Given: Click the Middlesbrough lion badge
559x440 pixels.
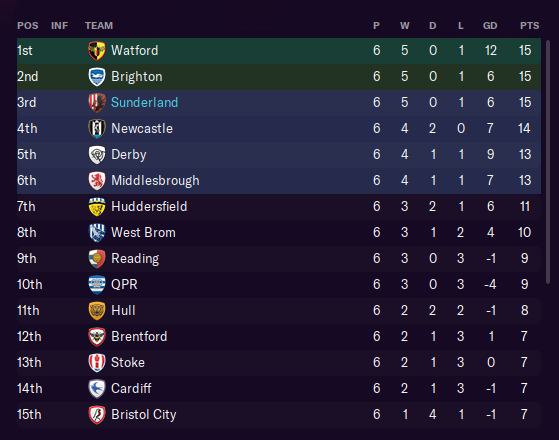Looking at the screenshot, I should tap(97, 181).
